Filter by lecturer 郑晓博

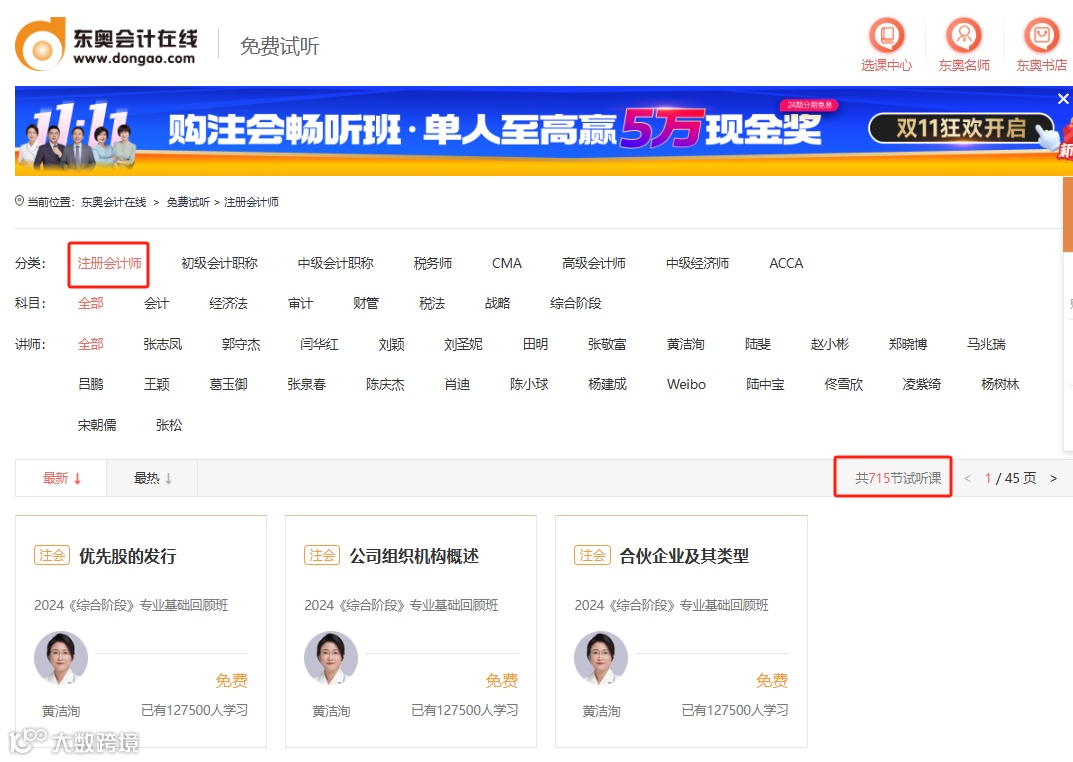[x=907, y=344]
